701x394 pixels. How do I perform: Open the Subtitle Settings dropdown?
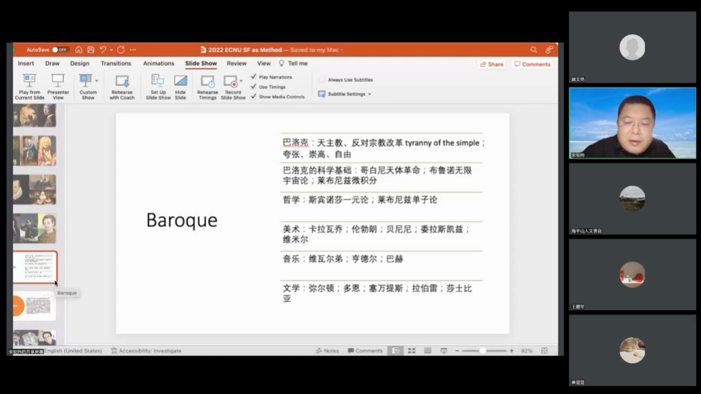(345, 94)
